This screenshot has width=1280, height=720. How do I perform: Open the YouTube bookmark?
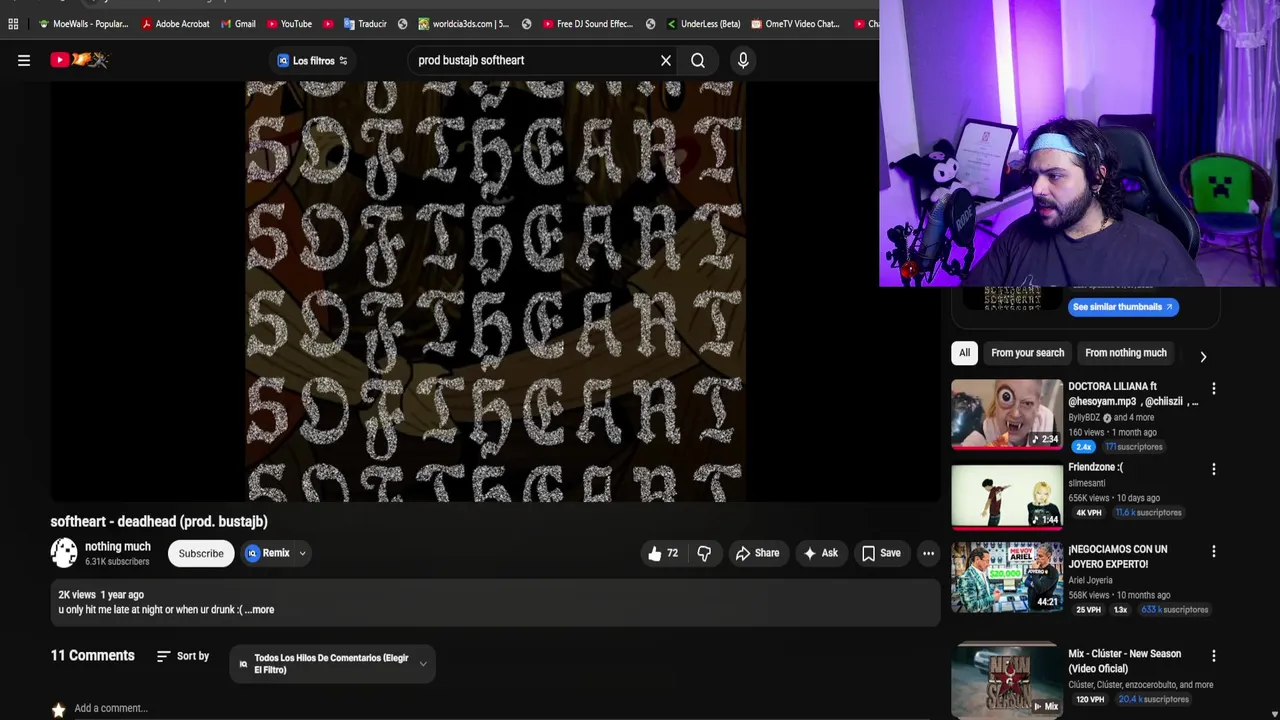coord(289,24)
